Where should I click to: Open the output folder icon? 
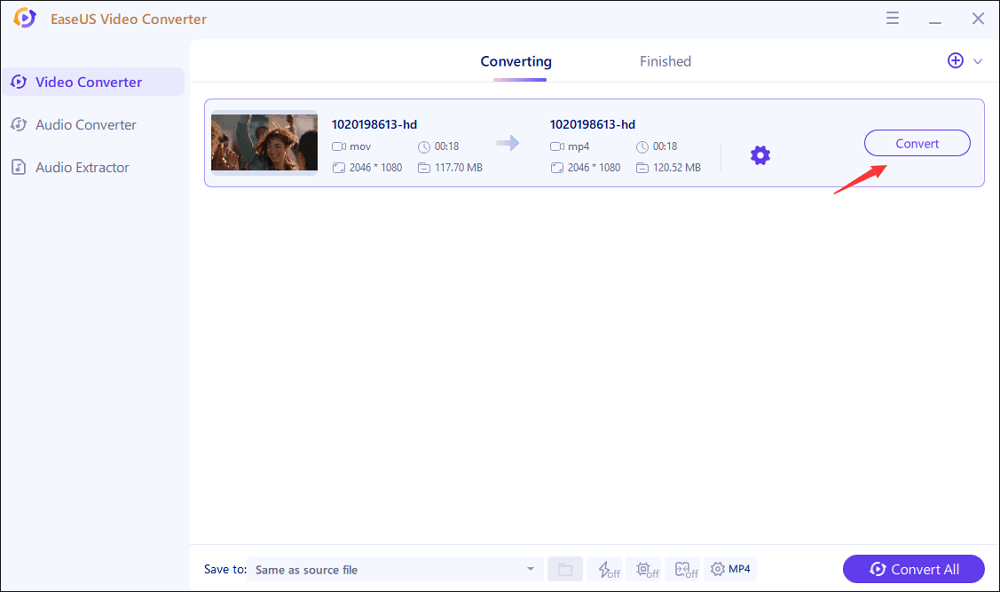[x=565, y=568]
